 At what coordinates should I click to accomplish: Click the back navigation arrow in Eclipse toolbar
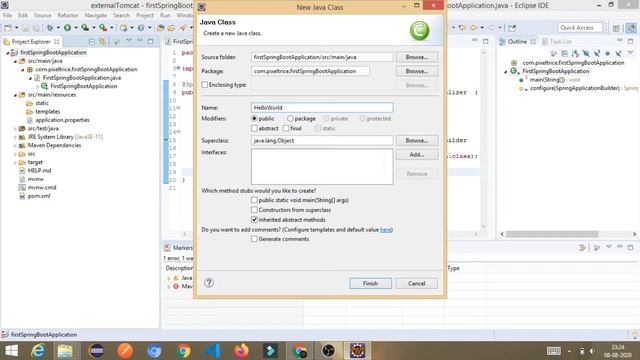click(x=473, y=28)
